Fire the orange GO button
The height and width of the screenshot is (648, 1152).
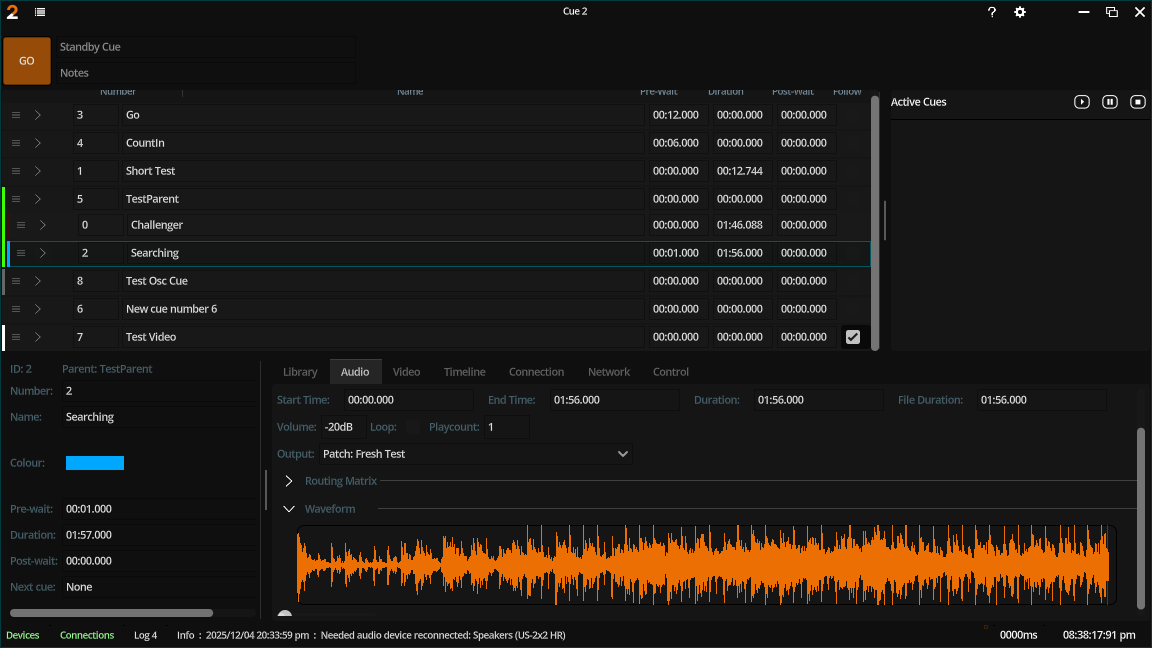27,61
